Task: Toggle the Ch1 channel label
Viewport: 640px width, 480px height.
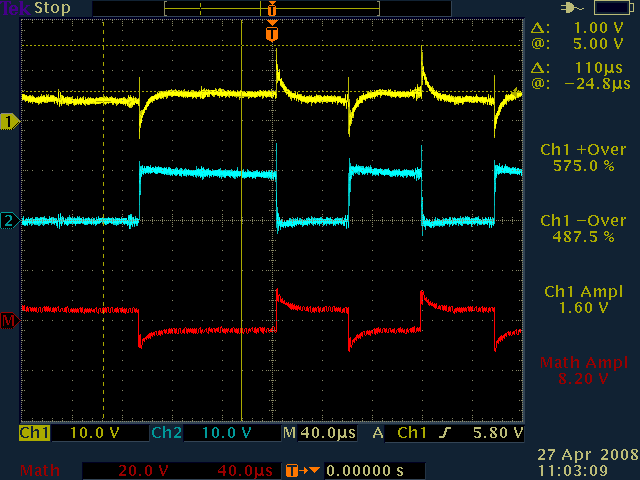Action: coord(34,434)
